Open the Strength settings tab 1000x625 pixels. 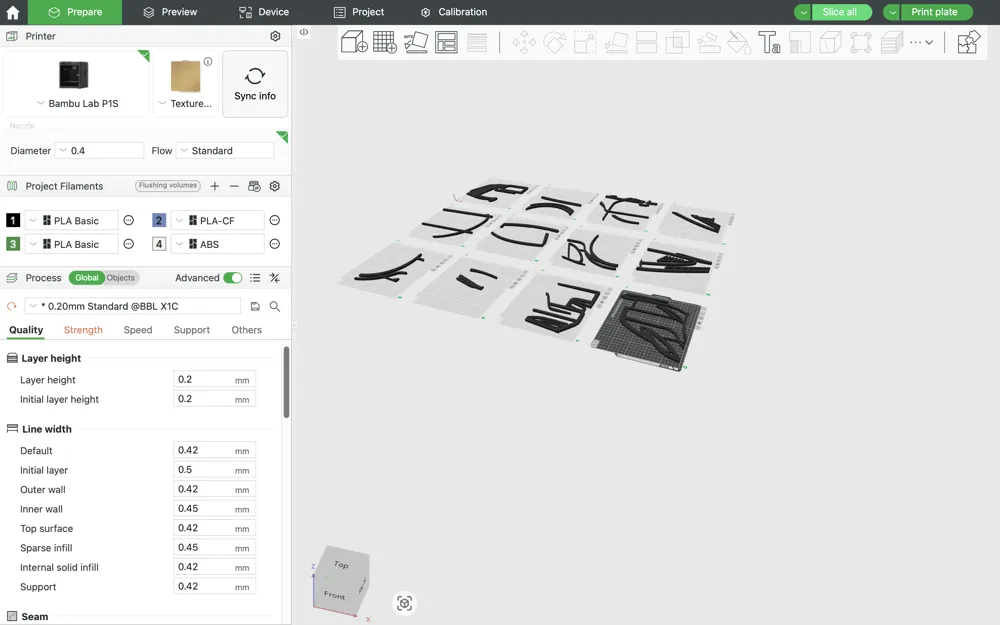[83, 330]
